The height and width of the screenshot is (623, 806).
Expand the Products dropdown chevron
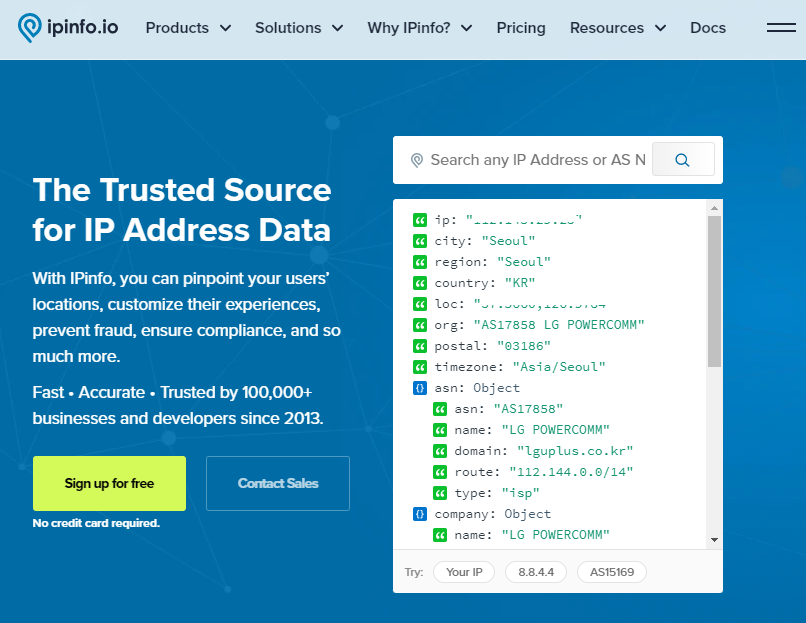(x=226, y=28)
